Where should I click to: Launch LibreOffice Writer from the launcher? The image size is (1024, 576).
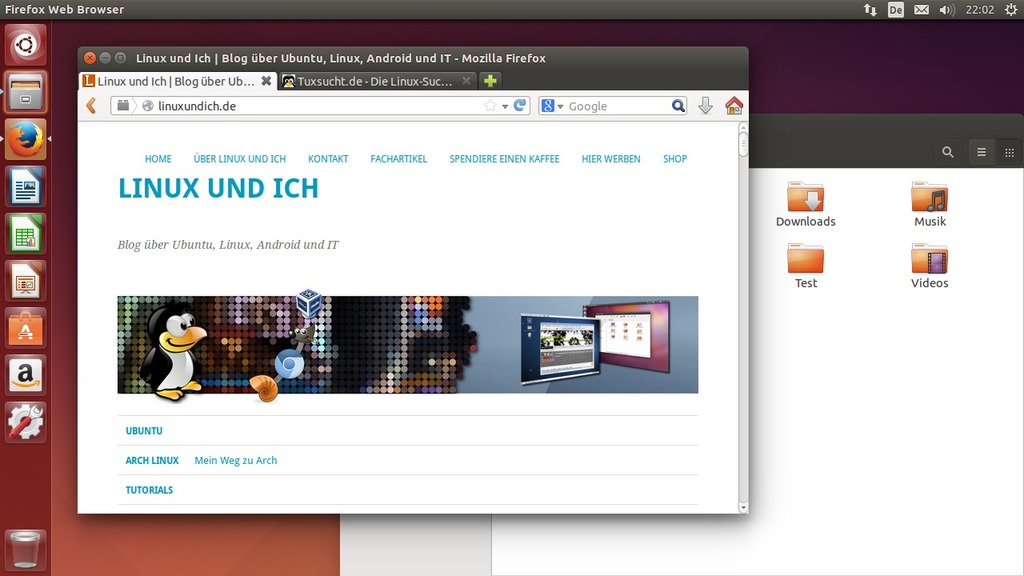(26, 187)
